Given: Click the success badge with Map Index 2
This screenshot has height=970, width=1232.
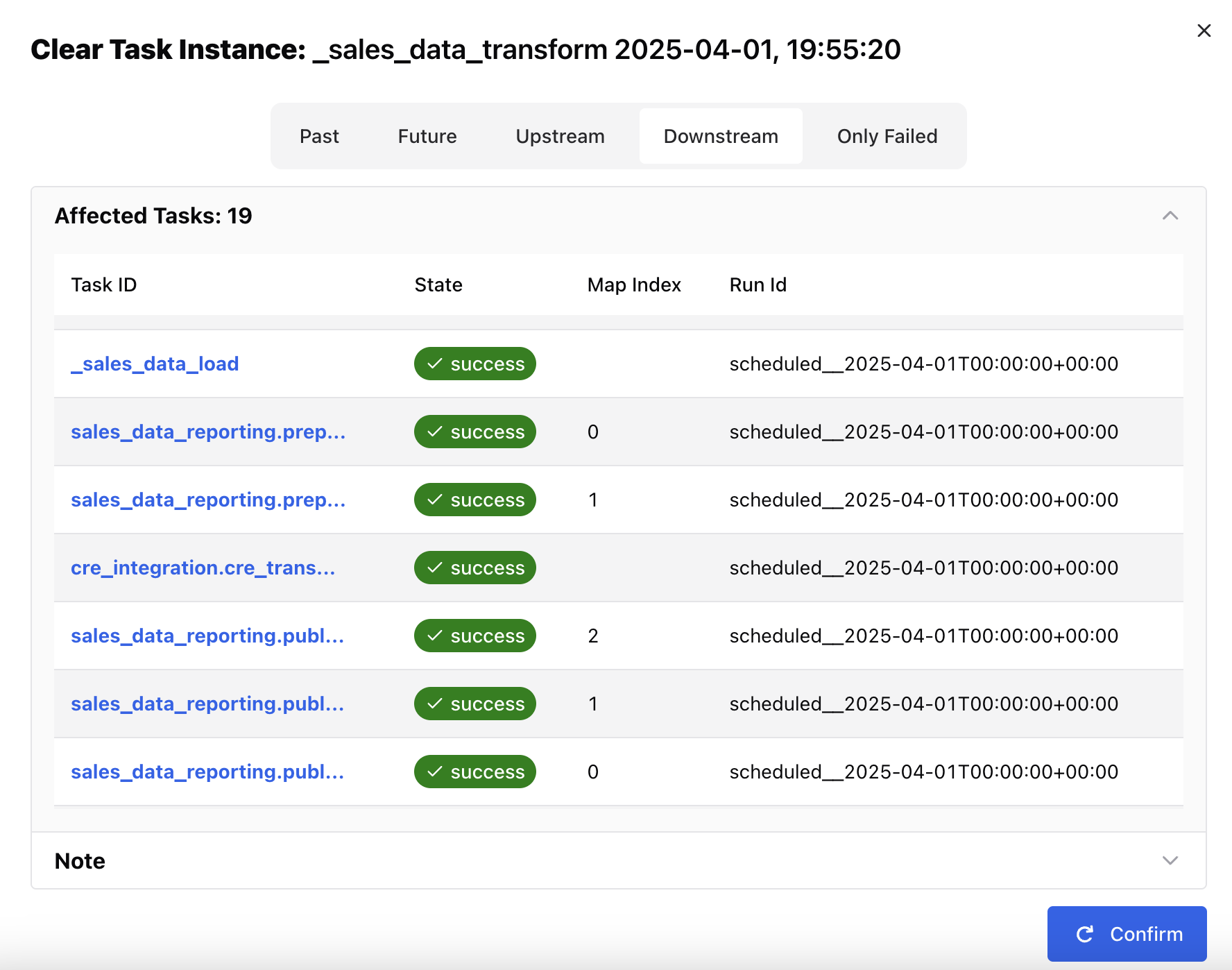Looking at the screenshot, I should (x=474, y=636).
